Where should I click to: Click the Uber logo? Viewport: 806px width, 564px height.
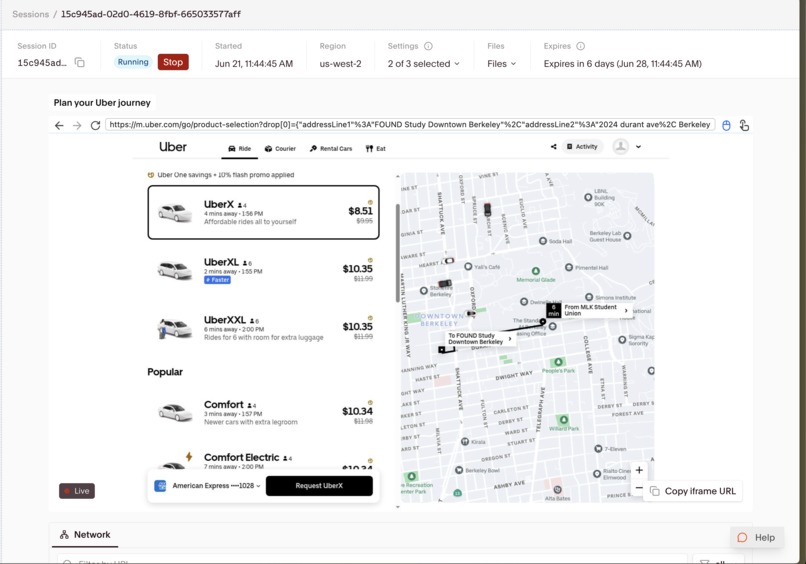tap(173, 147)
